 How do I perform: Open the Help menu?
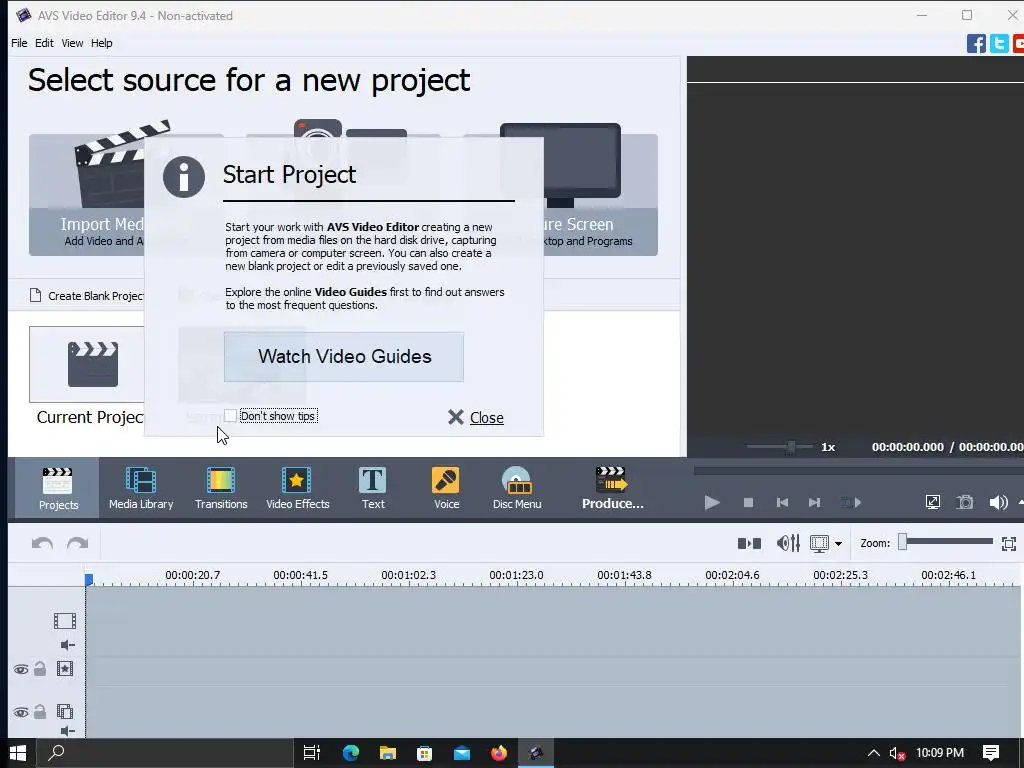101,43
